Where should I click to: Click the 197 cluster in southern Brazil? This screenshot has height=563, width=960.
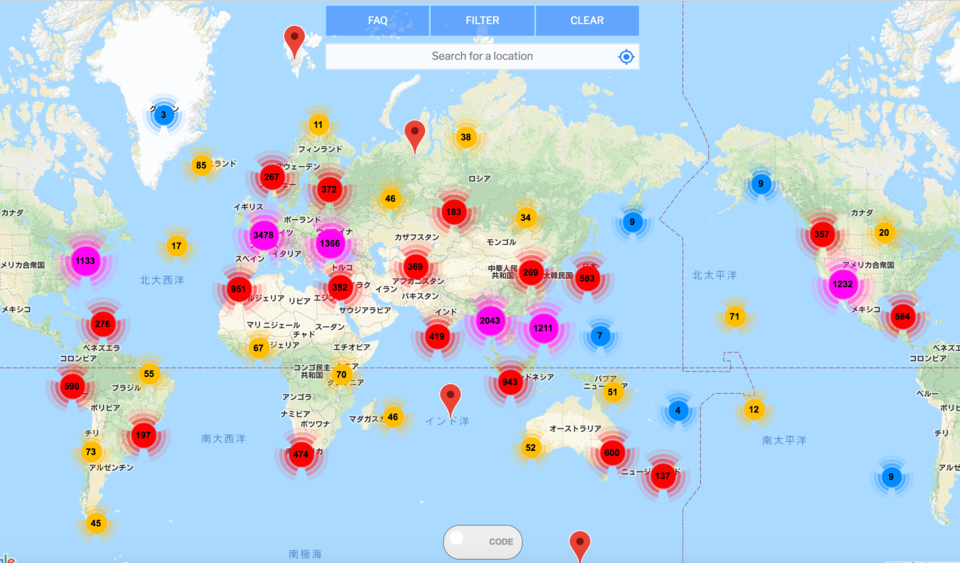(x=143, y=436)
